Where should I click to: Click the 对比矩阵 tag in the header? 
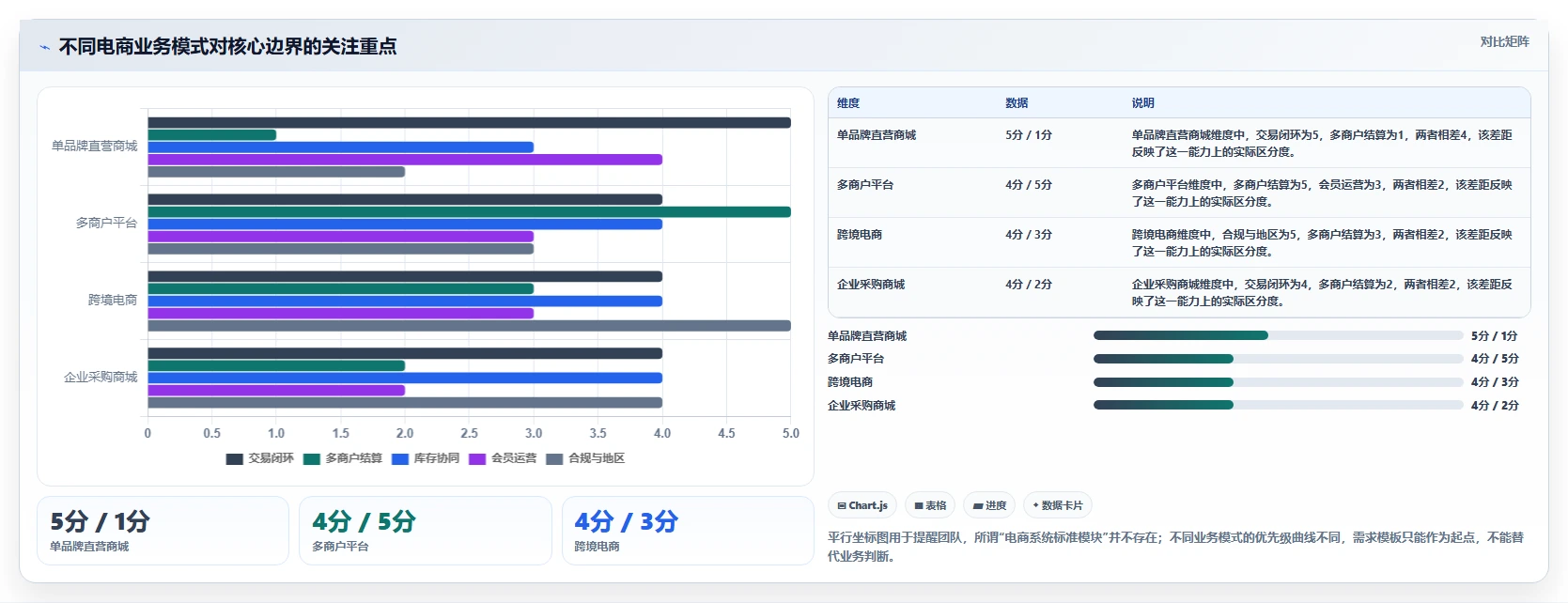click(x=1504, y=41)
